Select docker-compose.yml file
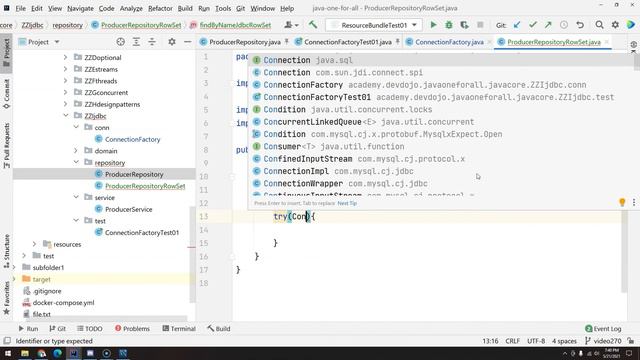Screen dimensions: 640x360 click(63, 303)
